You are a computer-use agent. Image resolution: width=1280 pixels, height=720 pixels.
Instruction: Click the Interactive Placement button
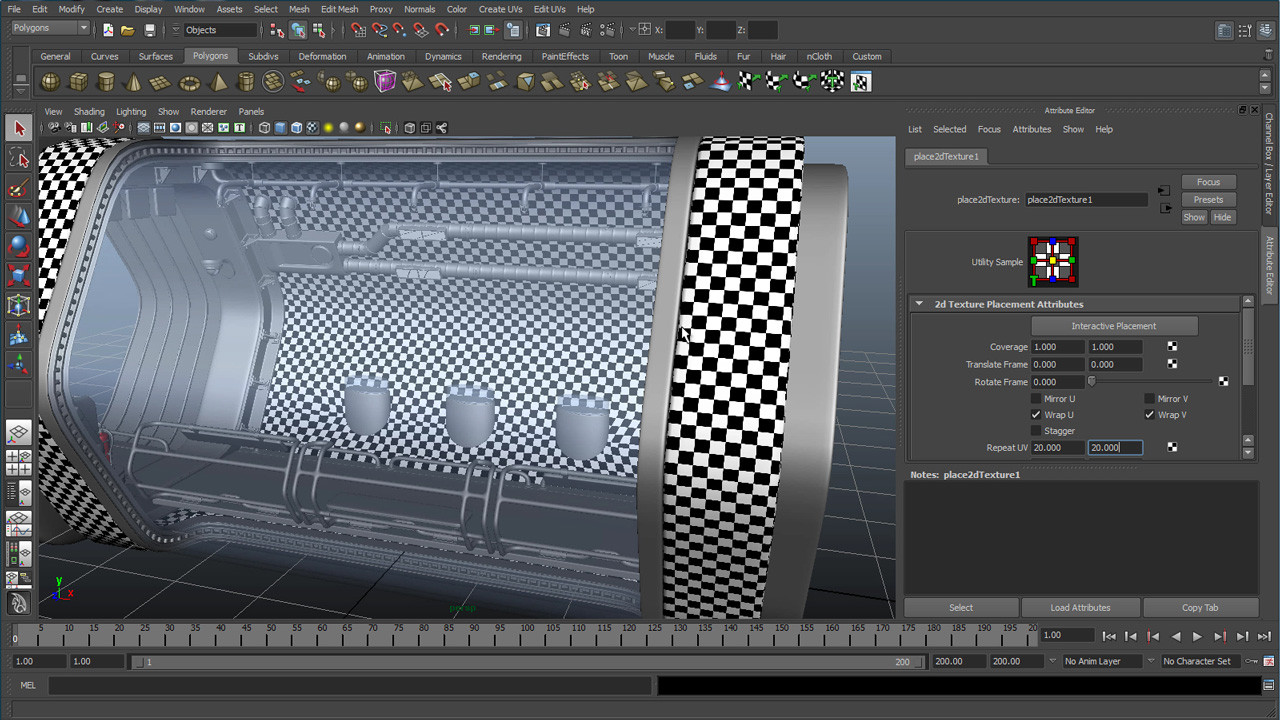[1113, 326]
